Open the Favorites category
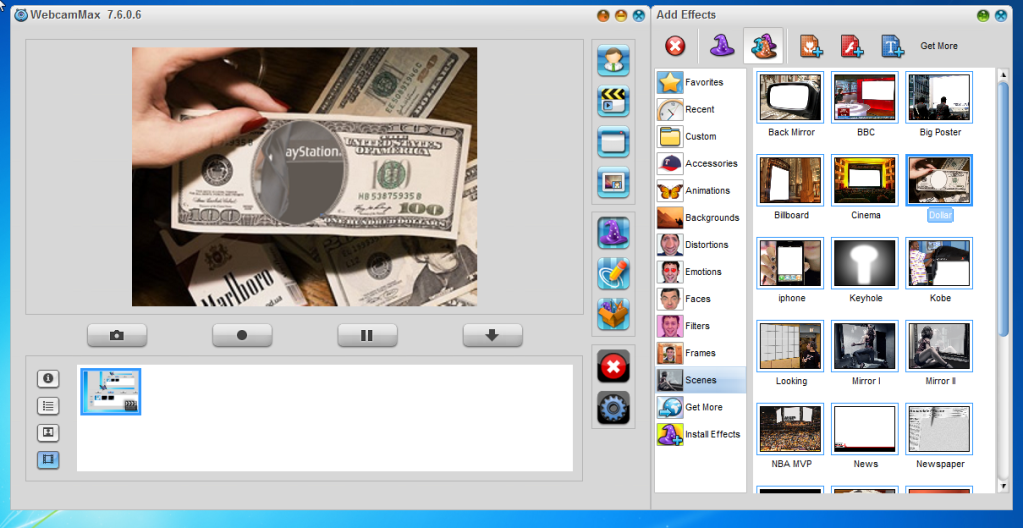Screen dimensions: 1023x528 pyautogui.click(x=701, y=82)
